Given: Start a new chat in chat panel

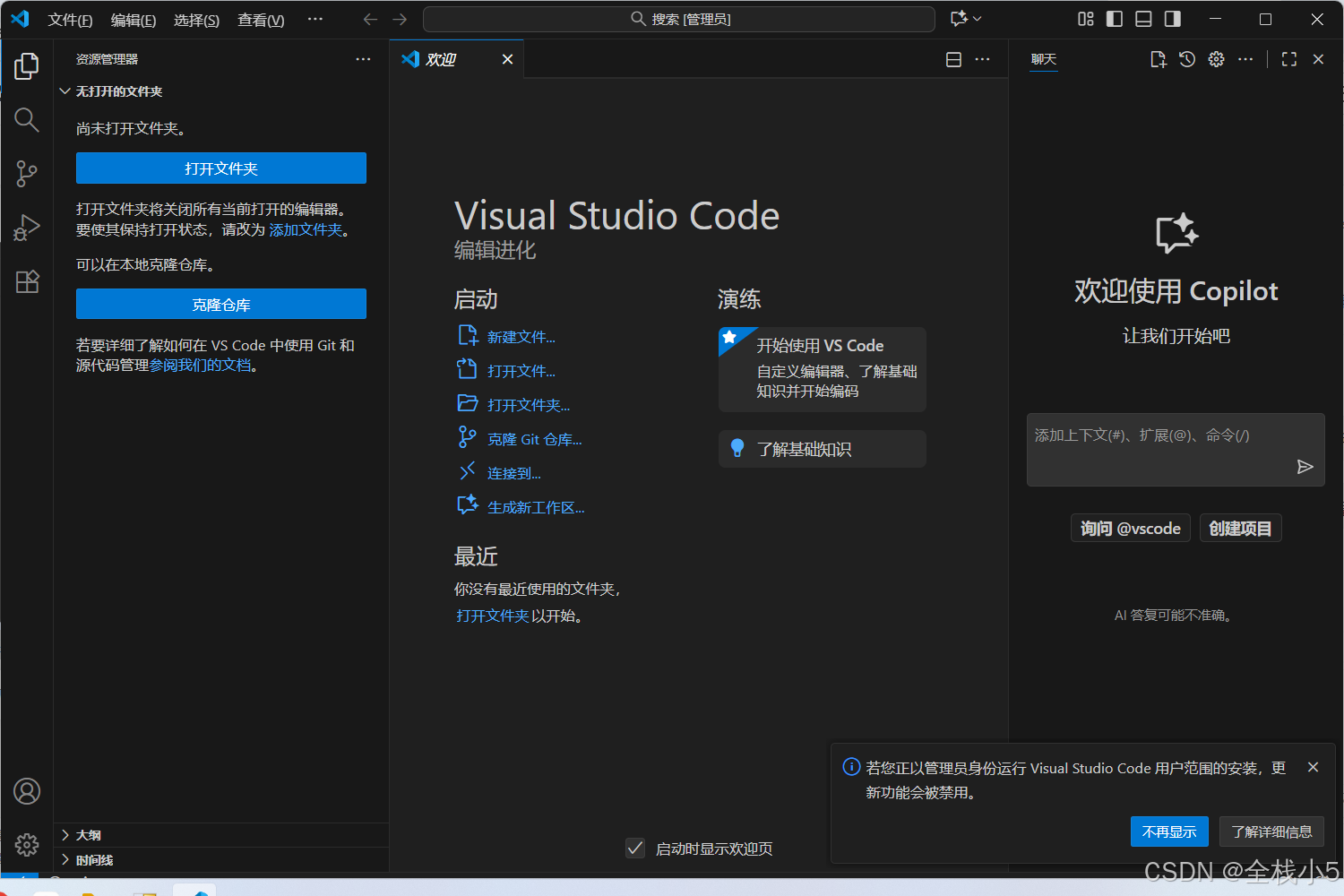Looking at the screenshot, I should click(x=1158, y=59).
